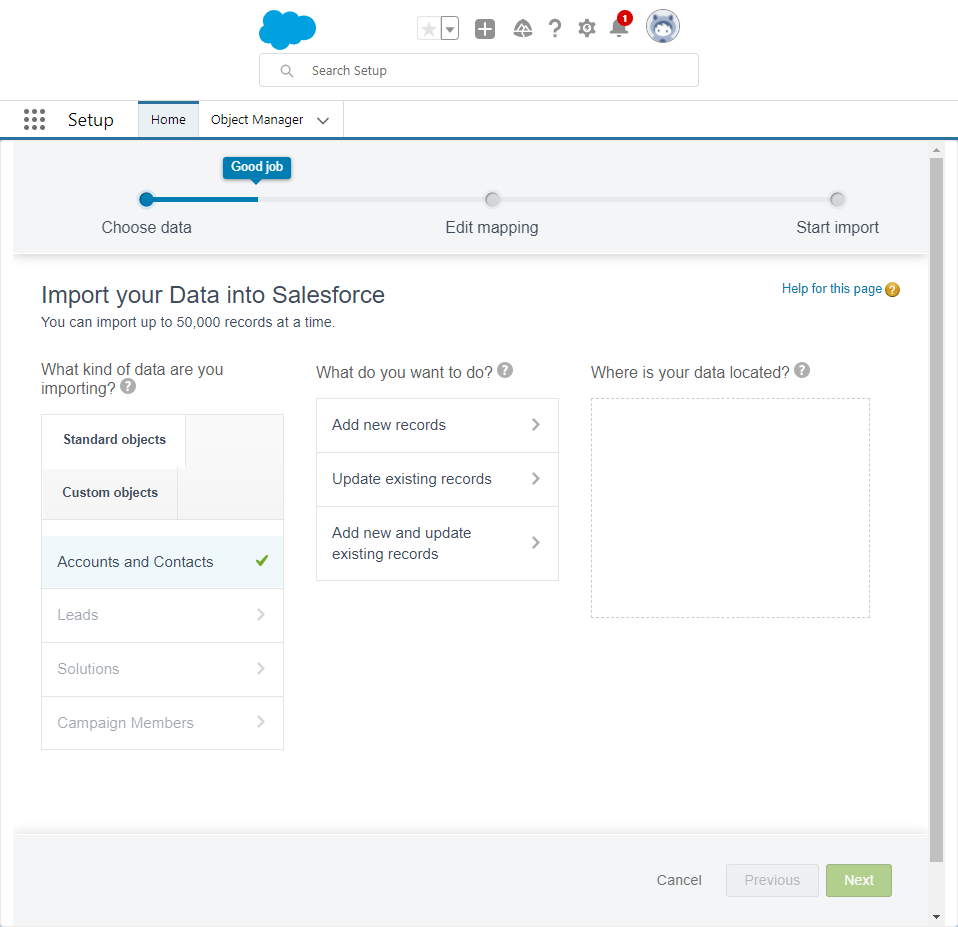The image size is (958, 927).
Task: Click the Cancel button
Action: (679, 881)
